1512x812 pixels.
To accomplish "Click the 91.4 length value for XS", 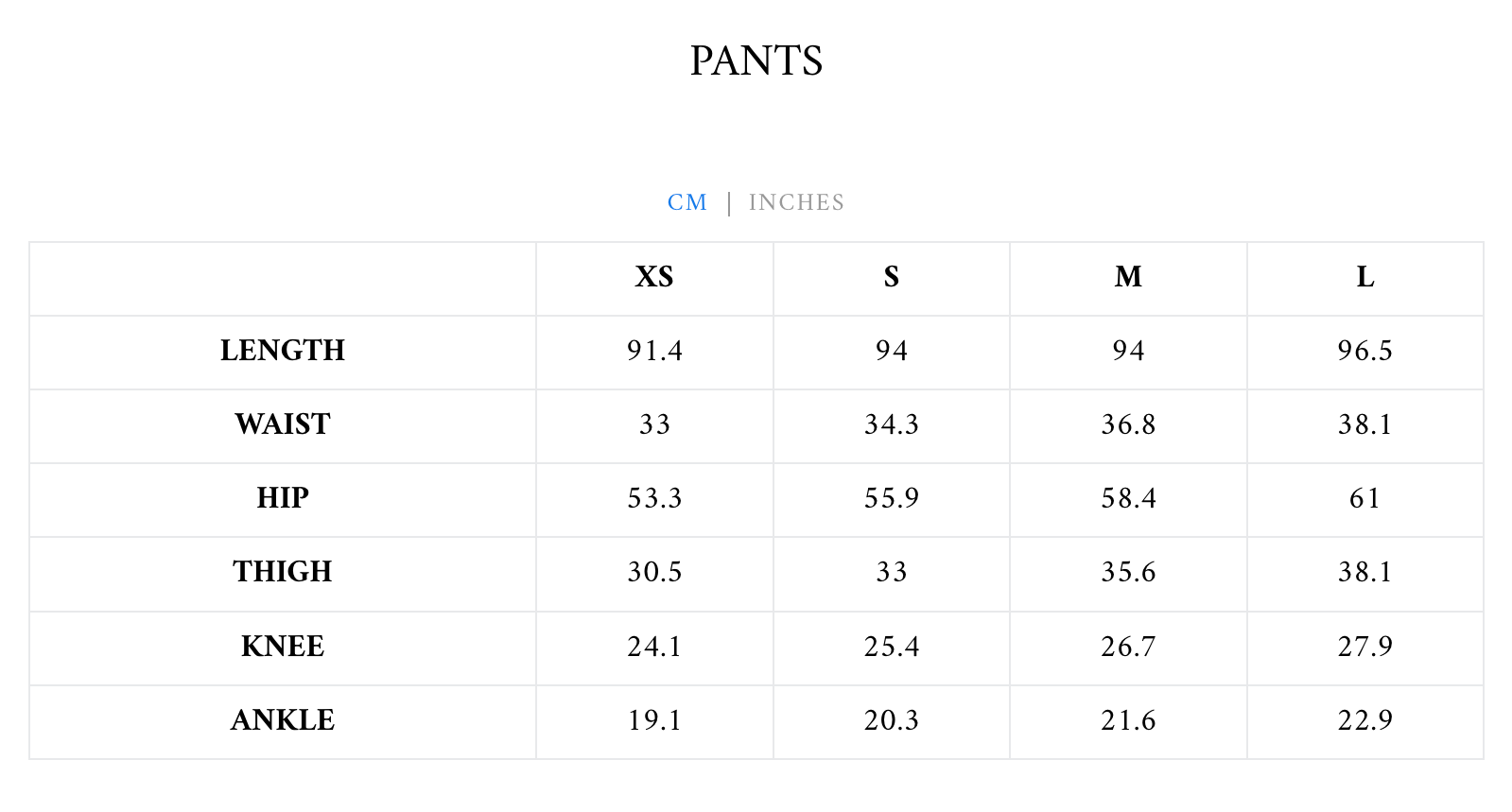I will (654, 351).
